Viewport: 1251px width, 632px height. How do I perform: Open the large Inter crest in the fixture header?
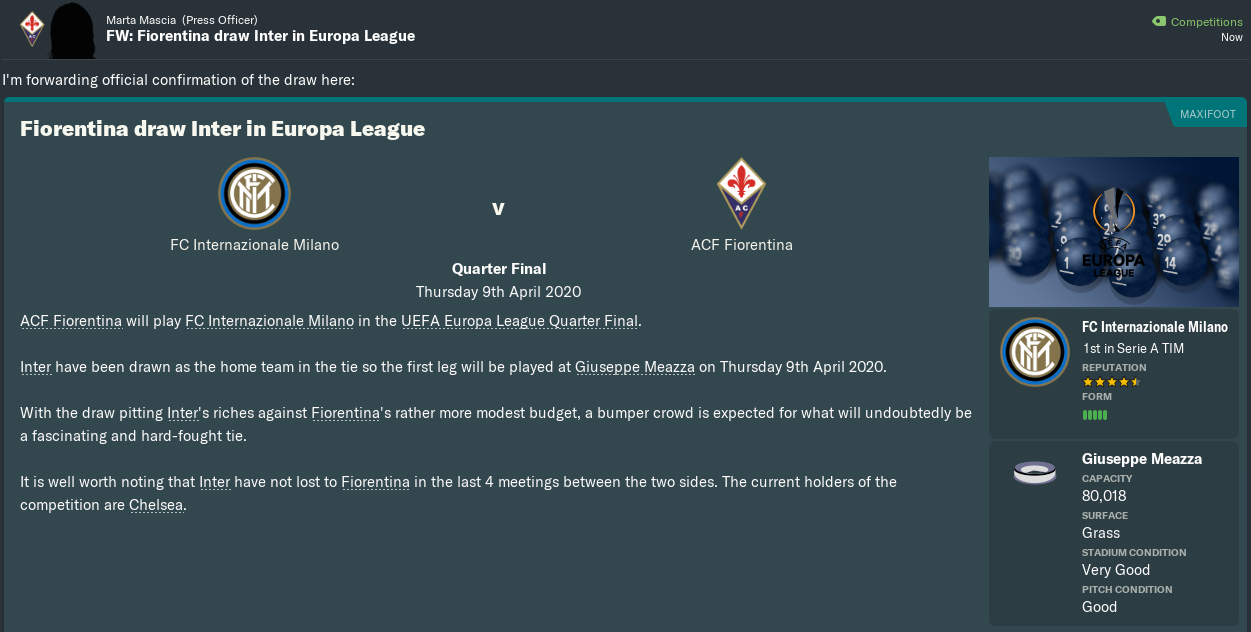click(254, 193)
